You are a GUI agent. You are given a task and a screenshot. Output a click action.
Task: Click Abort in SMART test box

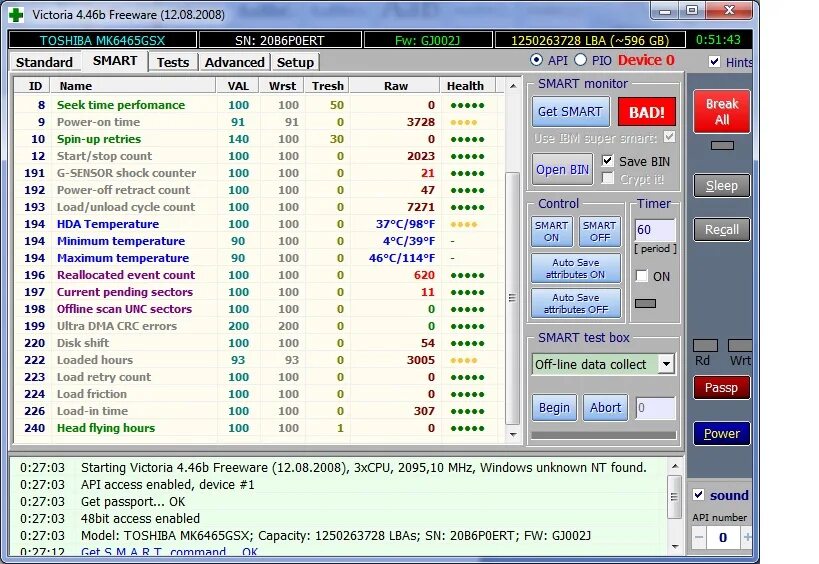(605, 407)
